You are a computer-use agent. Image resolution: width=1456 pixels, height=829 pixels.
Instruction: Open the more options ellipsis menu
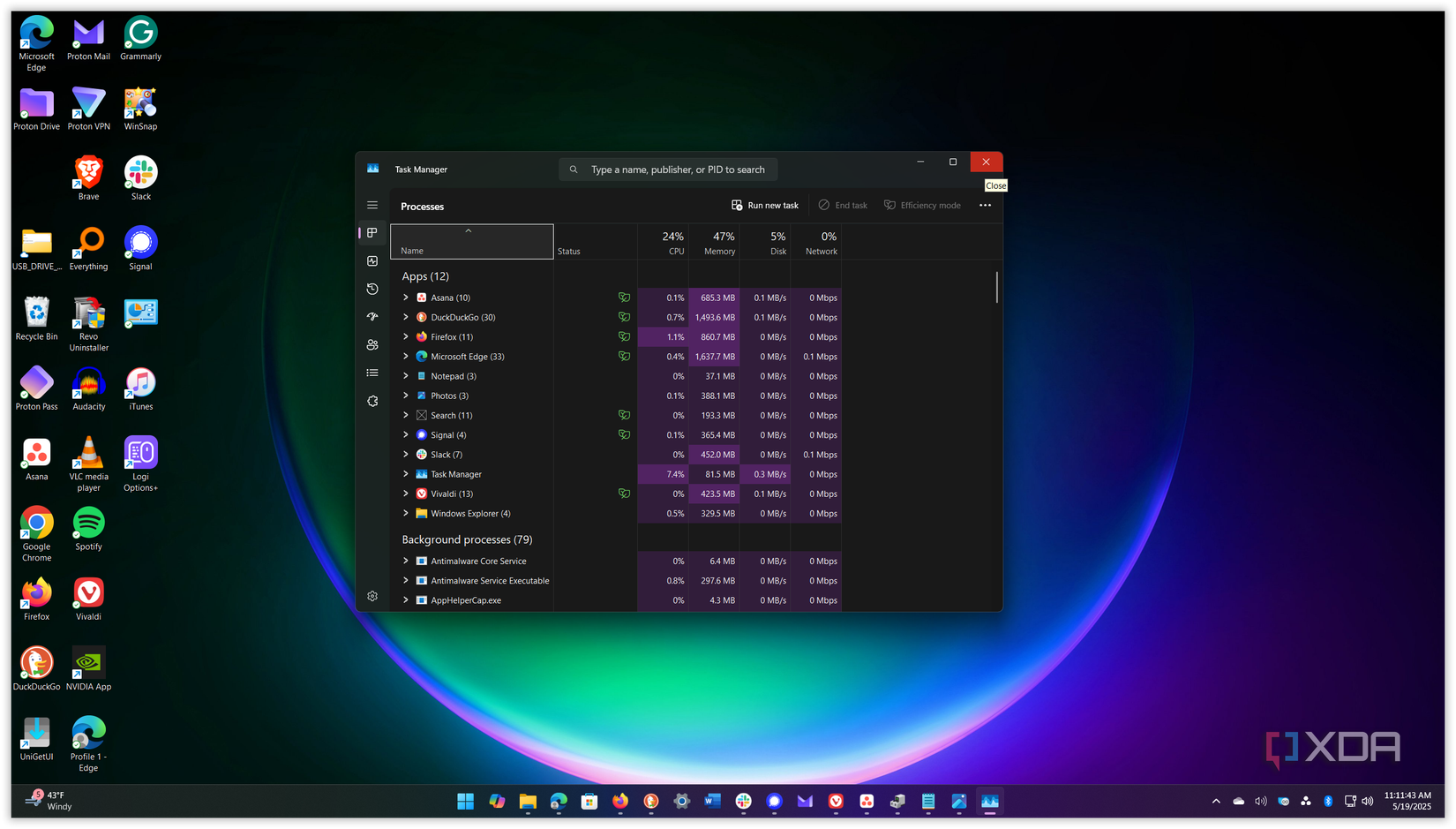pyautogui.click(x=985, y=205)
